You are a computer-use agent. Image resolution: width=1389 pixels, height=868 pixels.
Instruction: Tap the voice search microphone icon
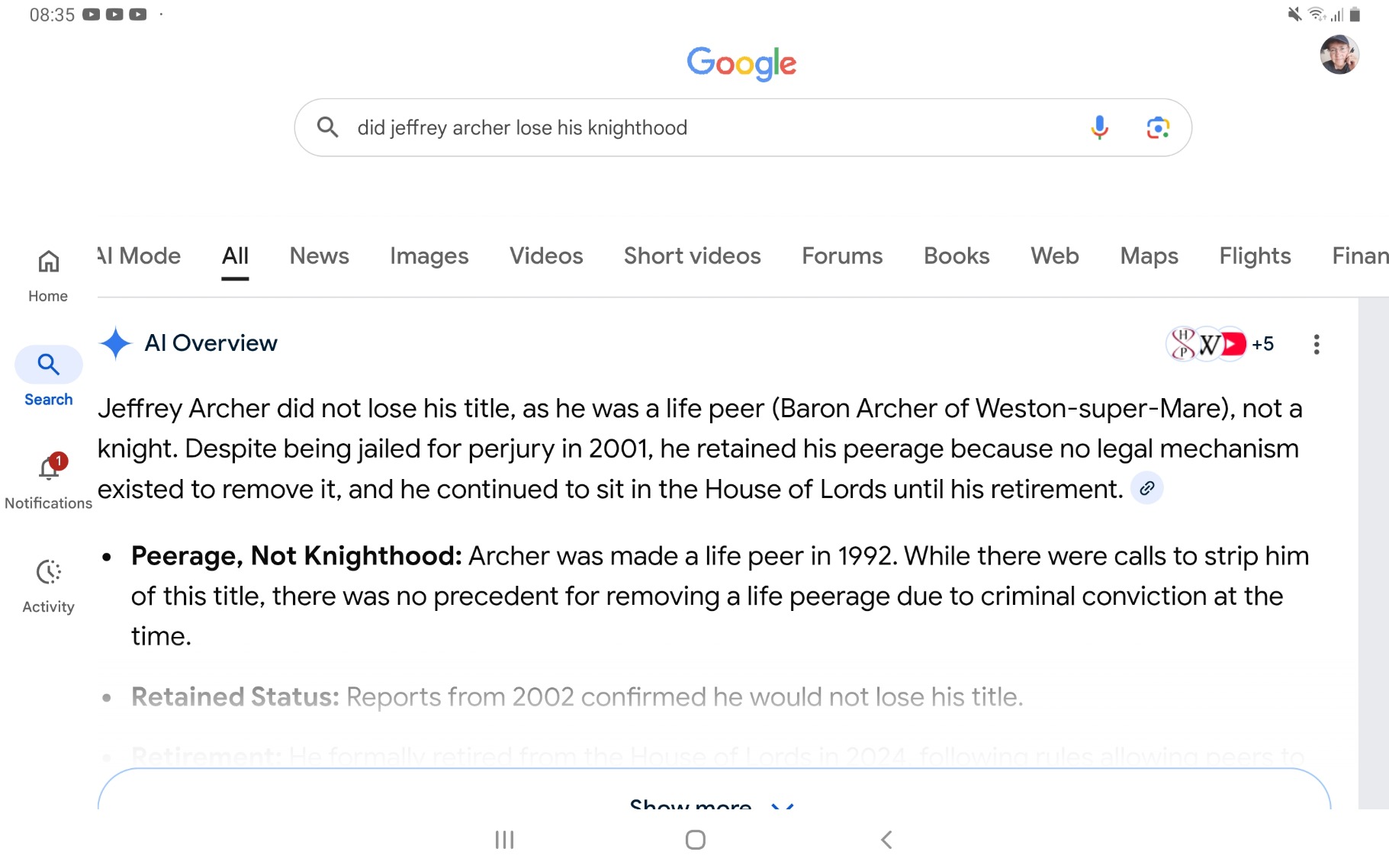click(1099, 127)
